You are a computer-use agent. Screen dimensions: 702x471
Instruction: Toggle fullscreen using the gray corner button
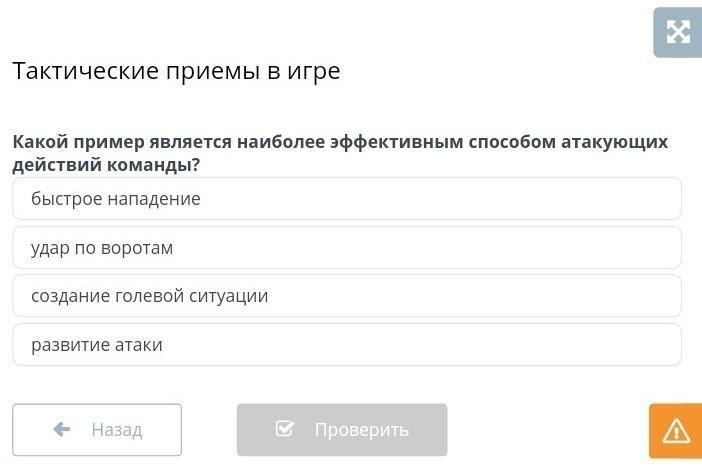[x=678, y=32]
